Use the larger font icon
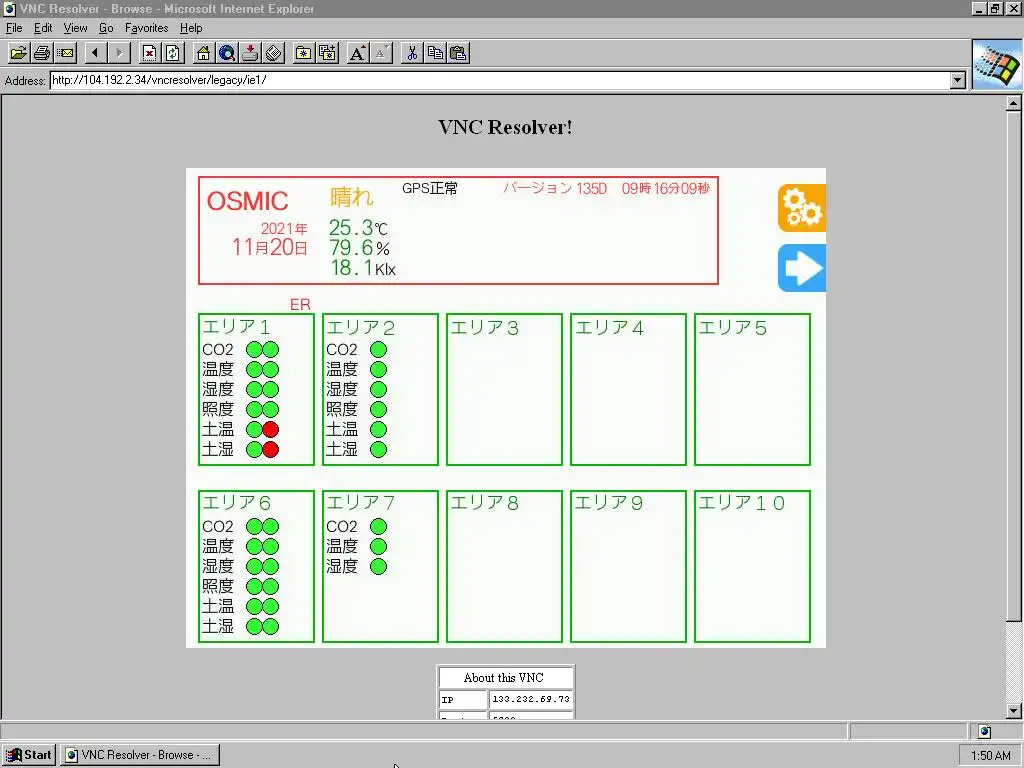Viewport: 1024px width, 768px height. [357, 53]
